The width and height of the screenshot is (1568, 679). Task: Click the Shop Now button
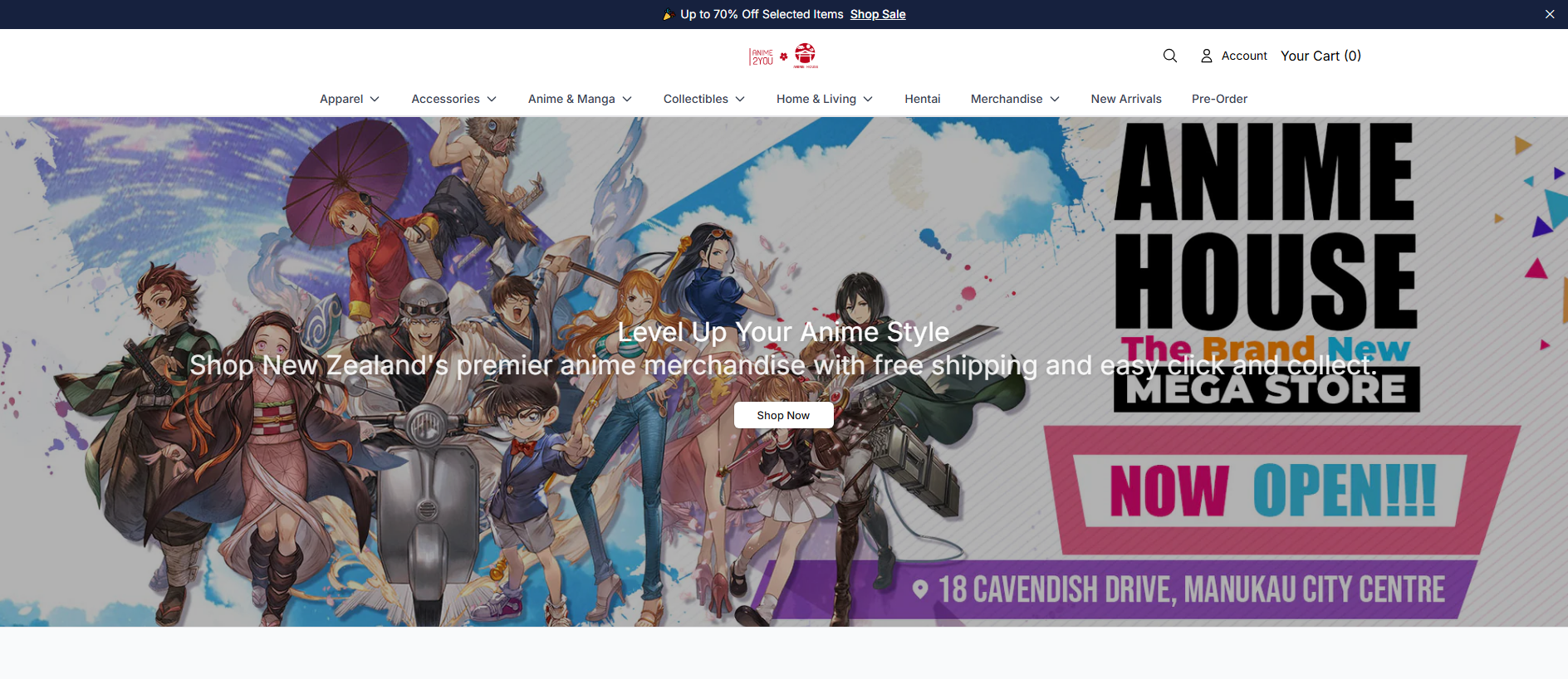point(783,415)
